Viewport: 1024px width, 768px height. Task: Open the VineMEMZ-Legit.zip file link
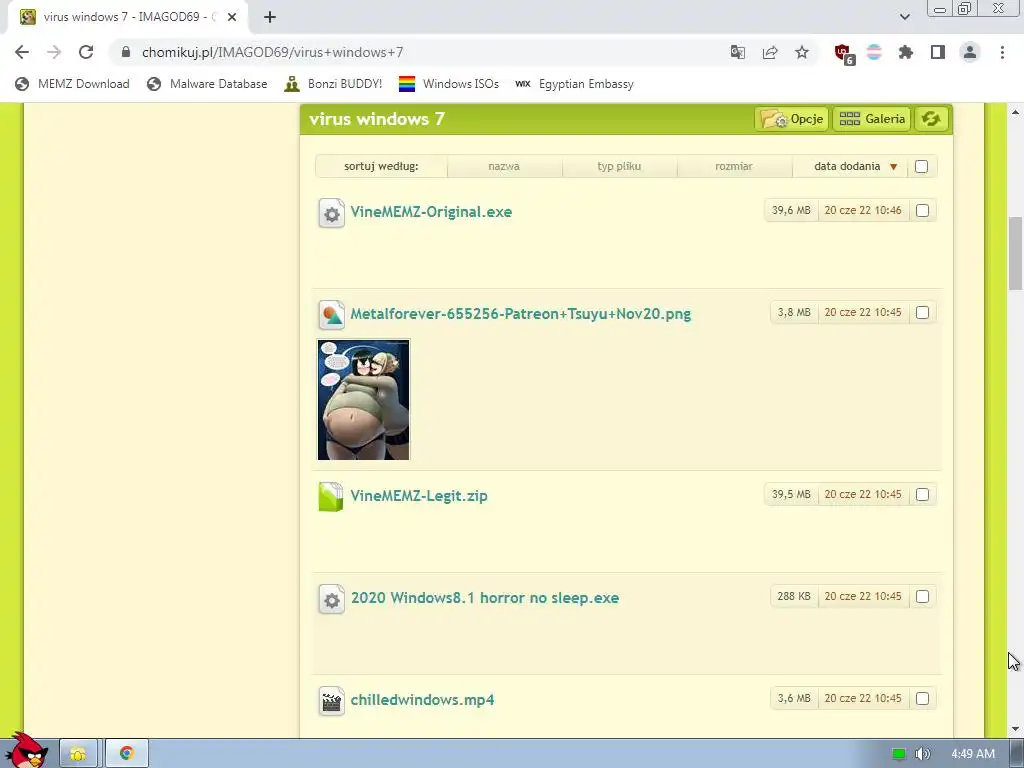click(419, 496)
